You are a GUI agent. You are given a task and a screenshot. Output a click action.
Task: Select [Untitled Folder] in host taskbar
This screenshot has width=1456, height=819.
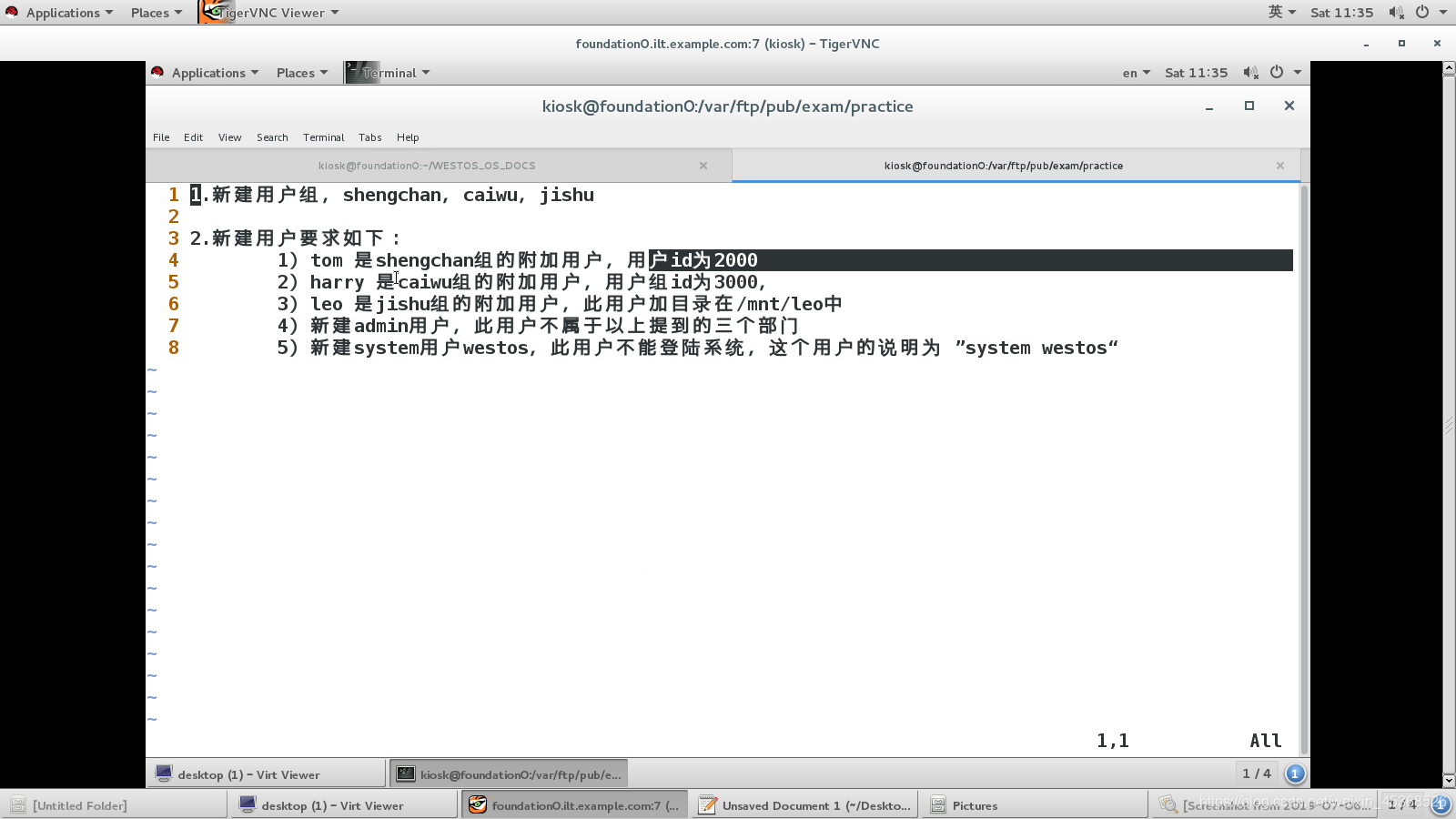coord(115,805)
